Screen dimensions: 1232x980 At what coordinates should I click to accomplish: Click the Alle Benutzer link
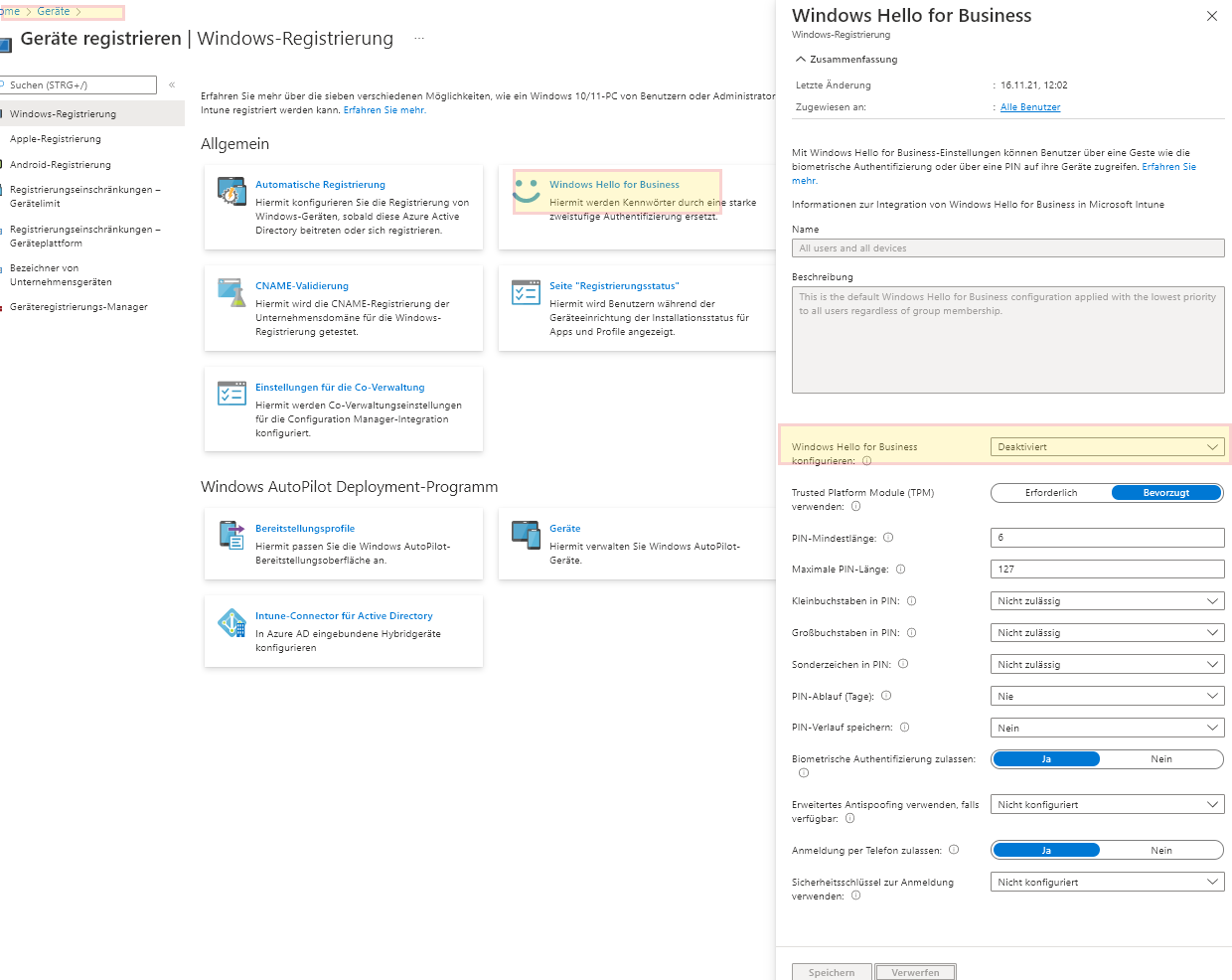click(x=1029, y=107)
